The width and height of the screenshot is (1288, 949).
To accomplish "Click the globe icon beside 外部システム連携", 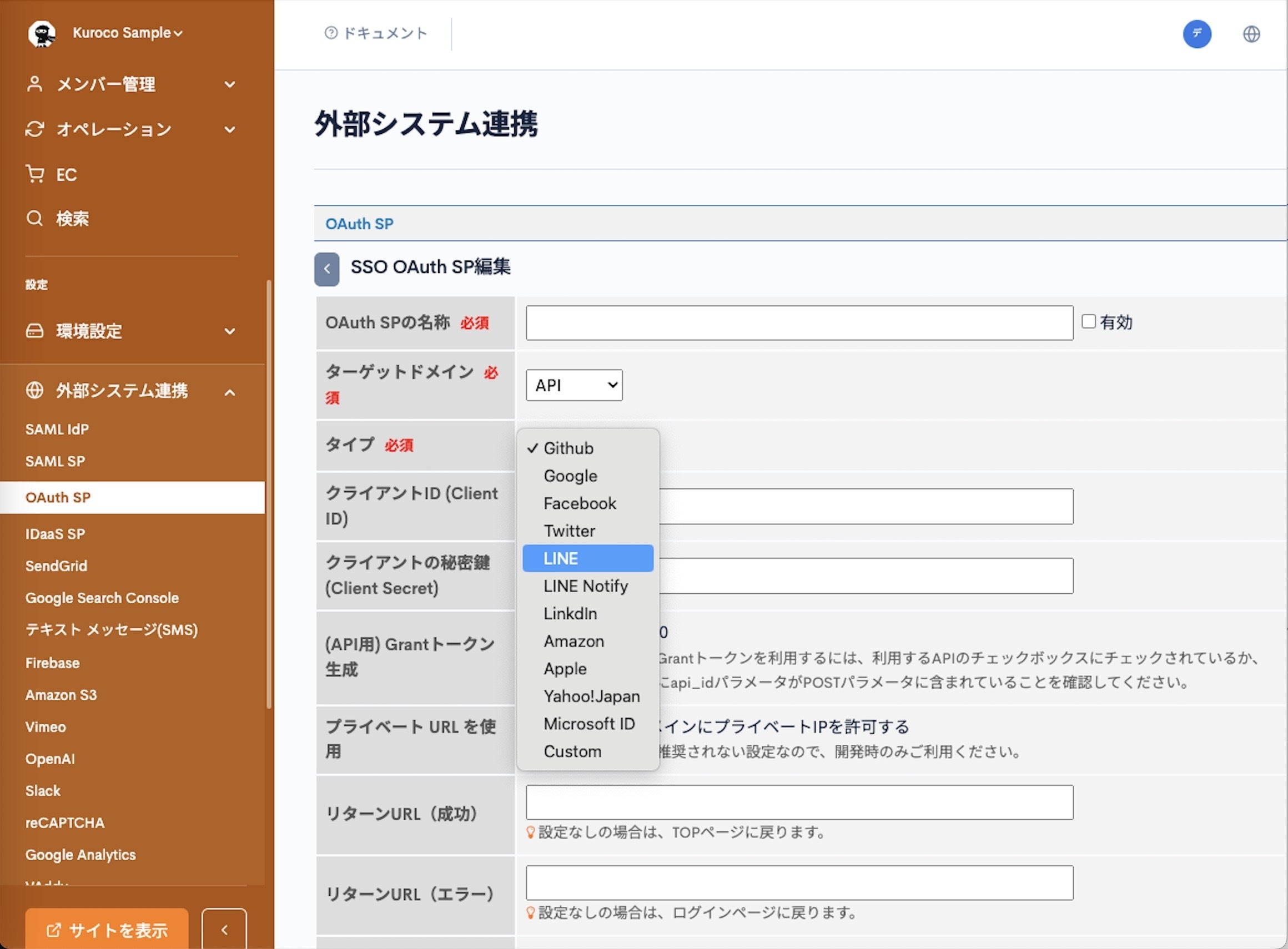I will click(x=34, y=391).
